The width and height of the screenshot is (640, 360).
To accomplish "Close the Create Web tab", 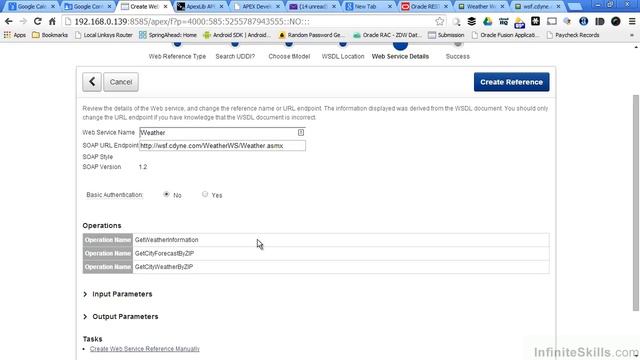I will (165, 7).
